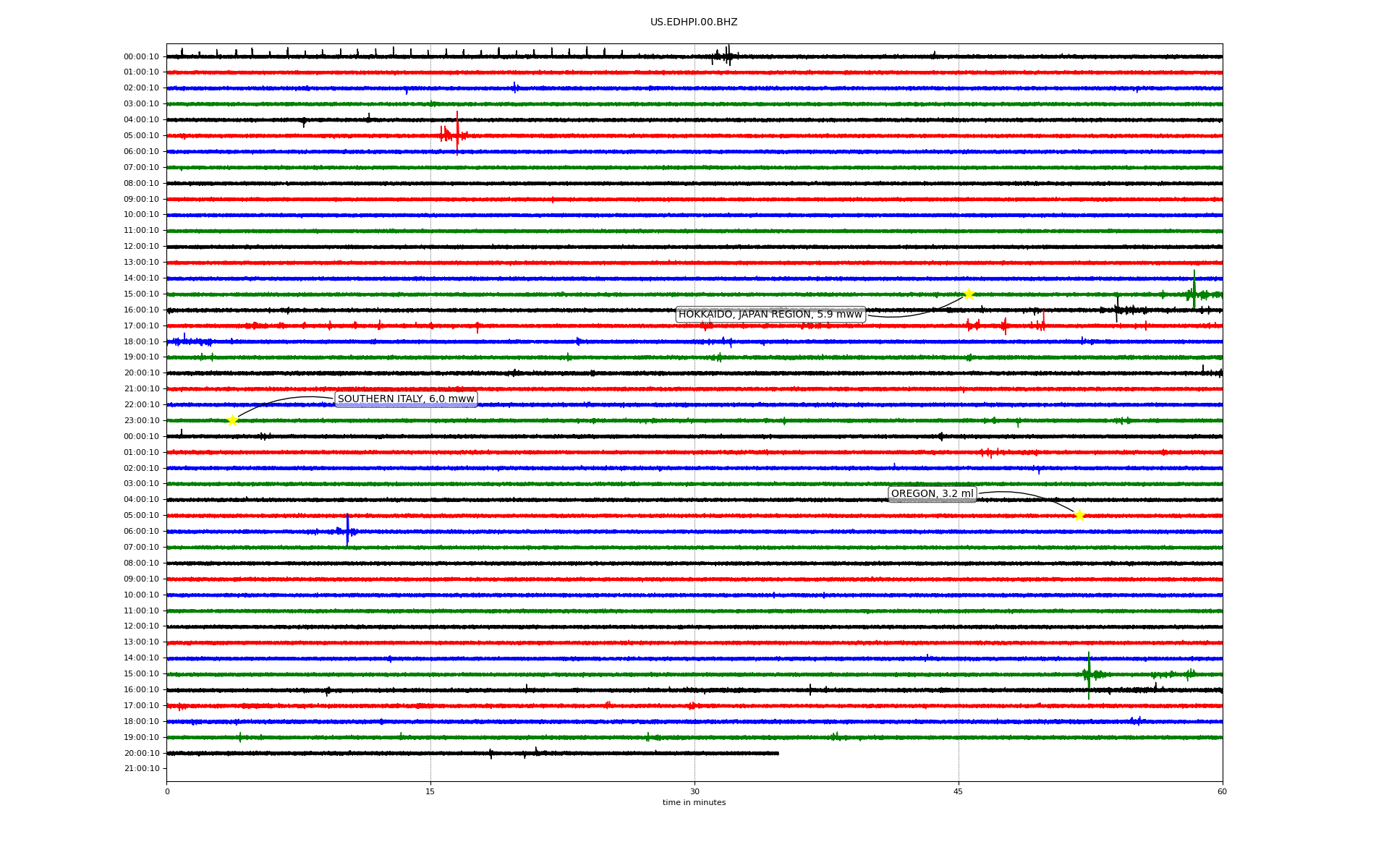Screen dimensions: 1389x868
Task: Click the SOUTHERN ITALY 6.0 mww label
Action: point(406,399)
